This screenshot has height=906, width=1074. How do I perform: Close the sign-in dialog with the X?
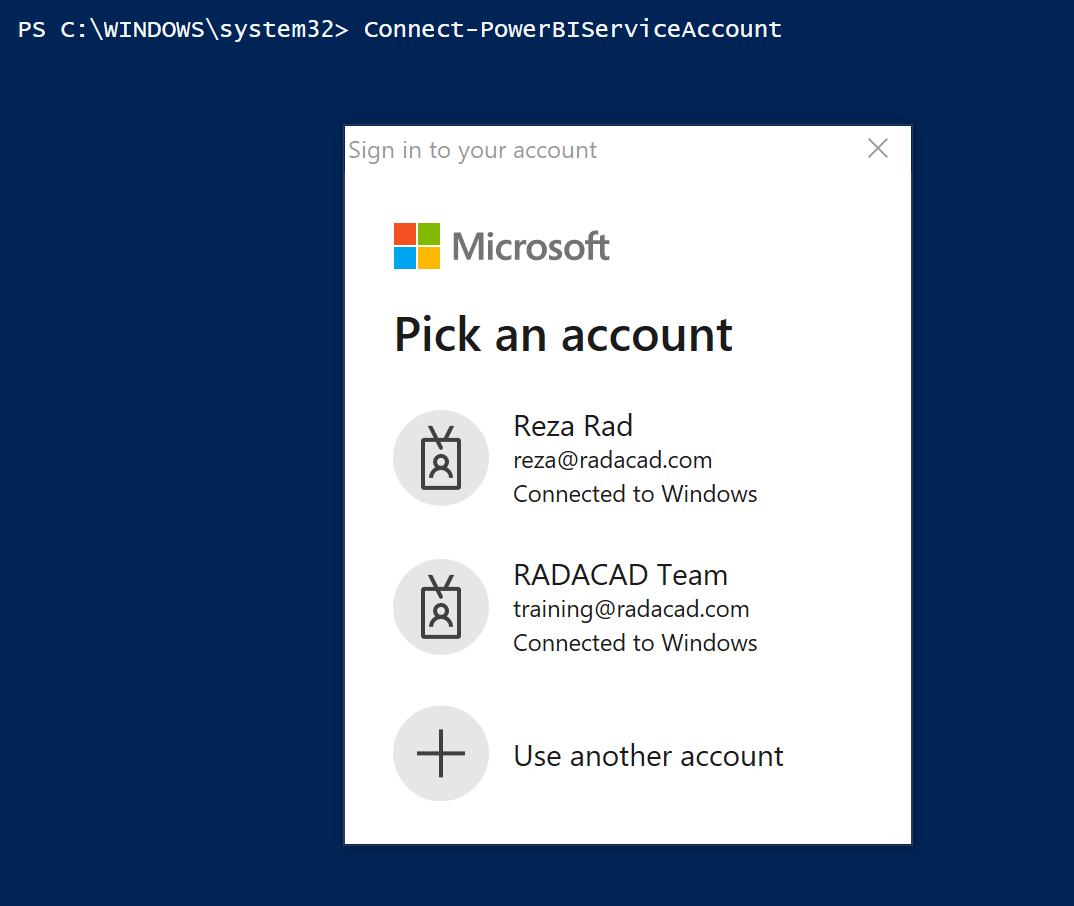(877, 149)
